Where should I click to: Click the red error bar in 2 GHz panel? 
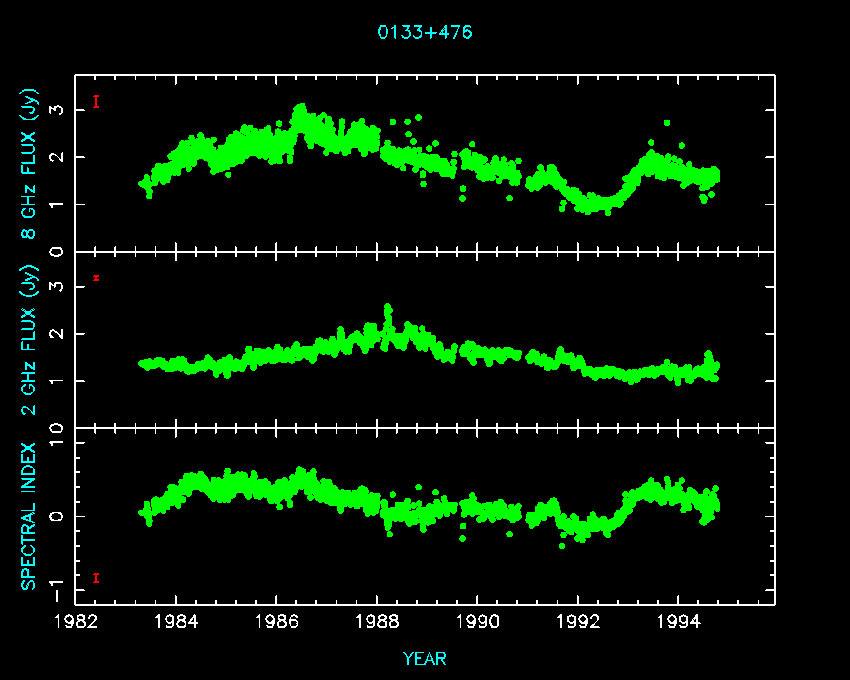96,278
